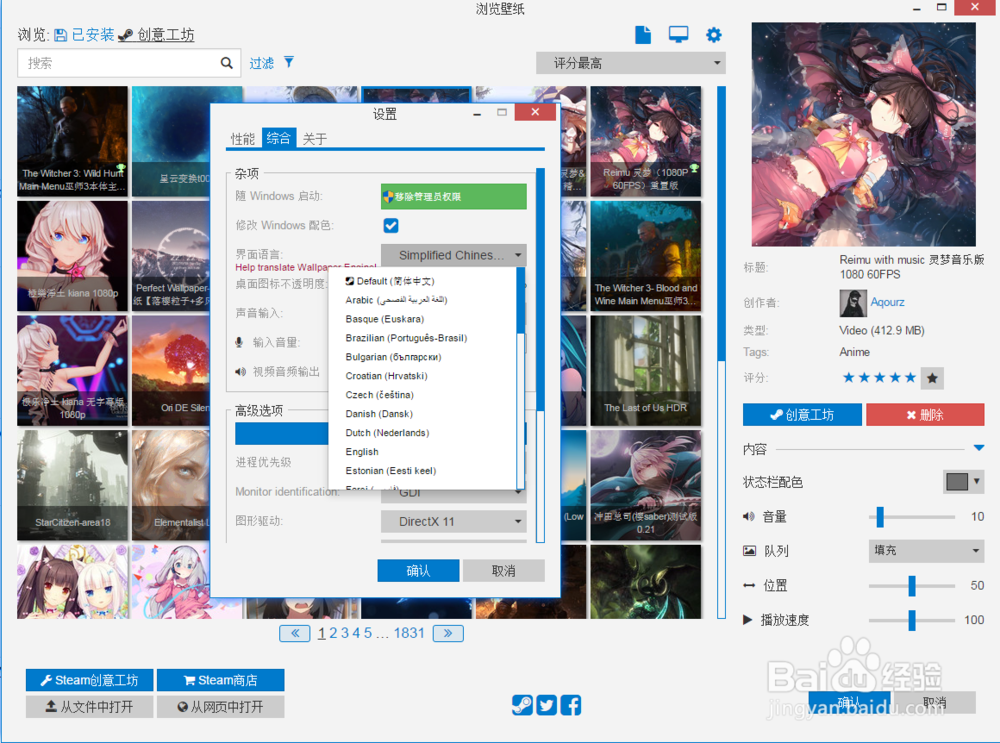This screenshot has width=1000, height=743.
Task: Go to next page arrow
Action: coord(448,633)
